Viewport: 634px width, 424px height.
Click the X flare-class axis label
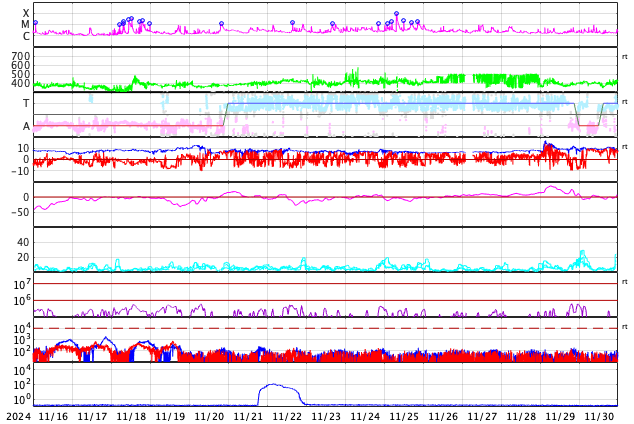26,13
